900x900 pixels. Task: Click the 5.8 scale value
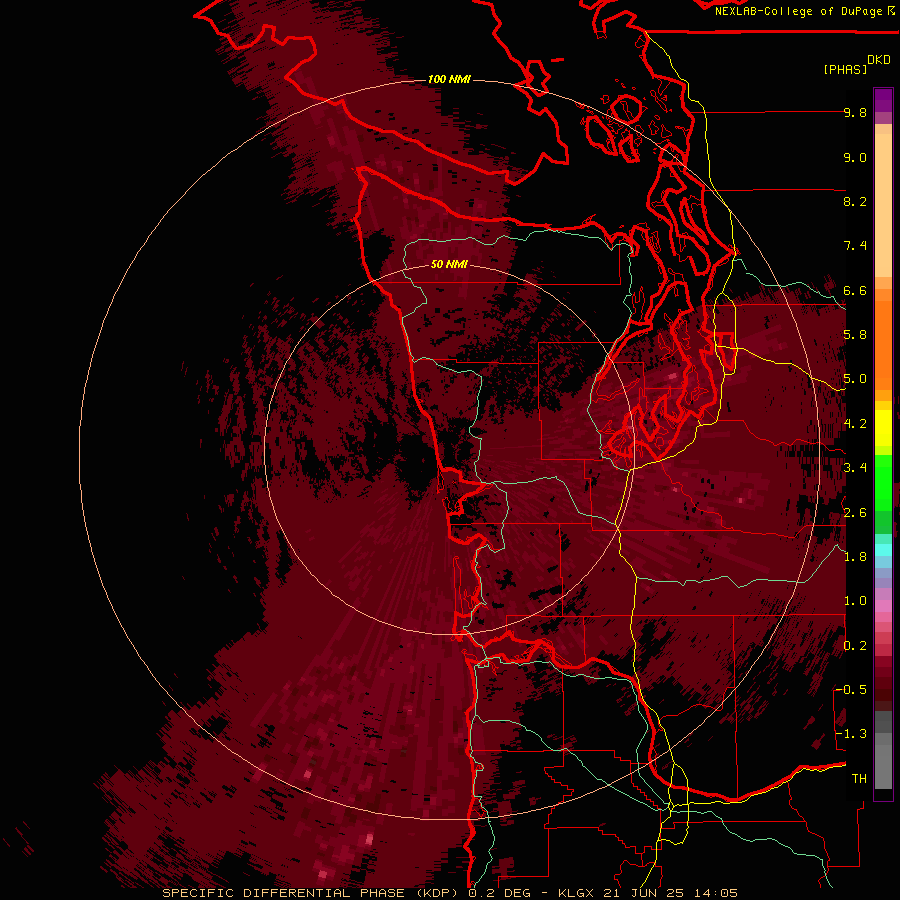(855, 335)
